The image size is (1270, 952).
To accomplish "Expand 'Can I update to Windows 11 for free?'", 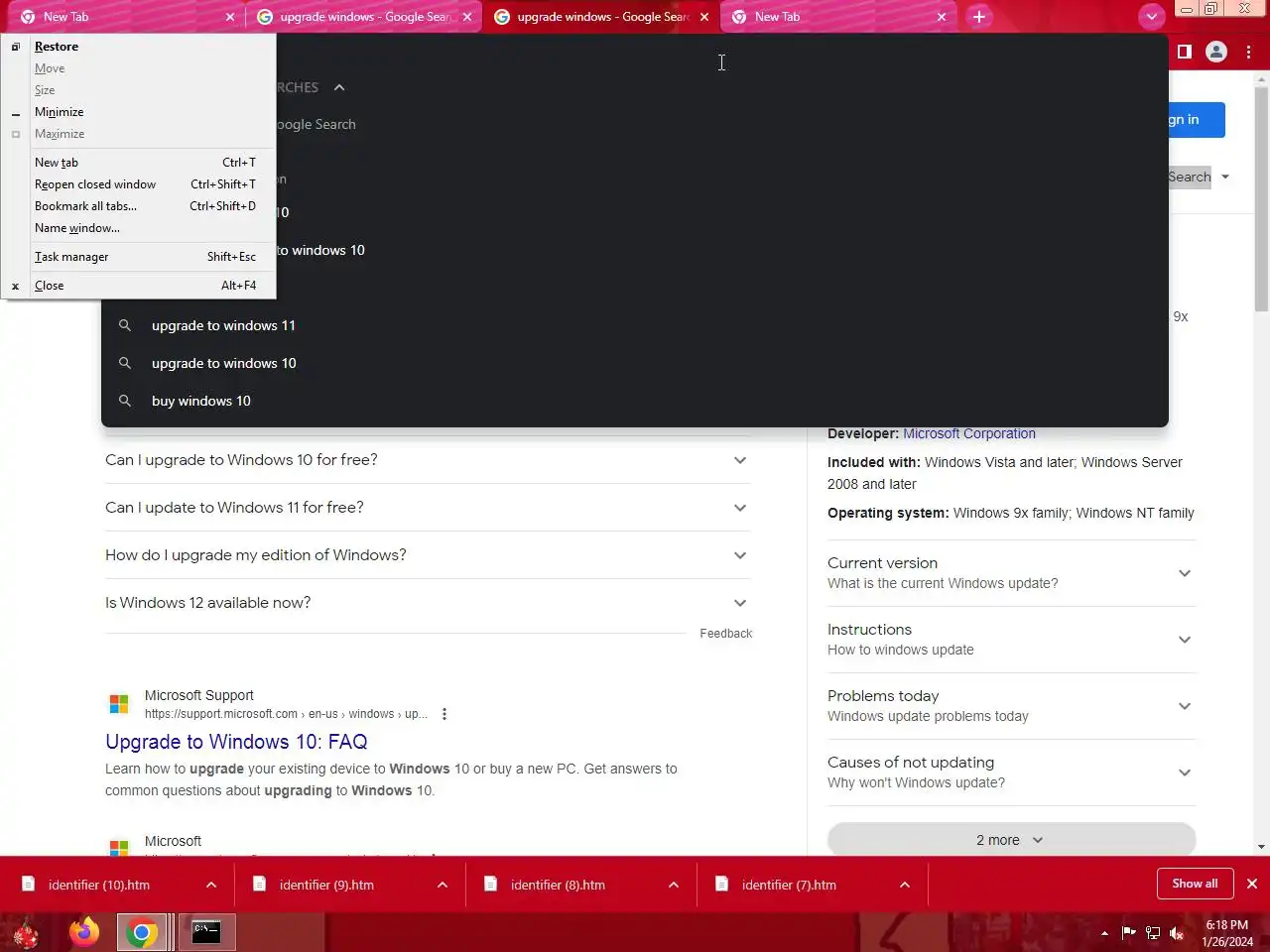I will (428, 508).
